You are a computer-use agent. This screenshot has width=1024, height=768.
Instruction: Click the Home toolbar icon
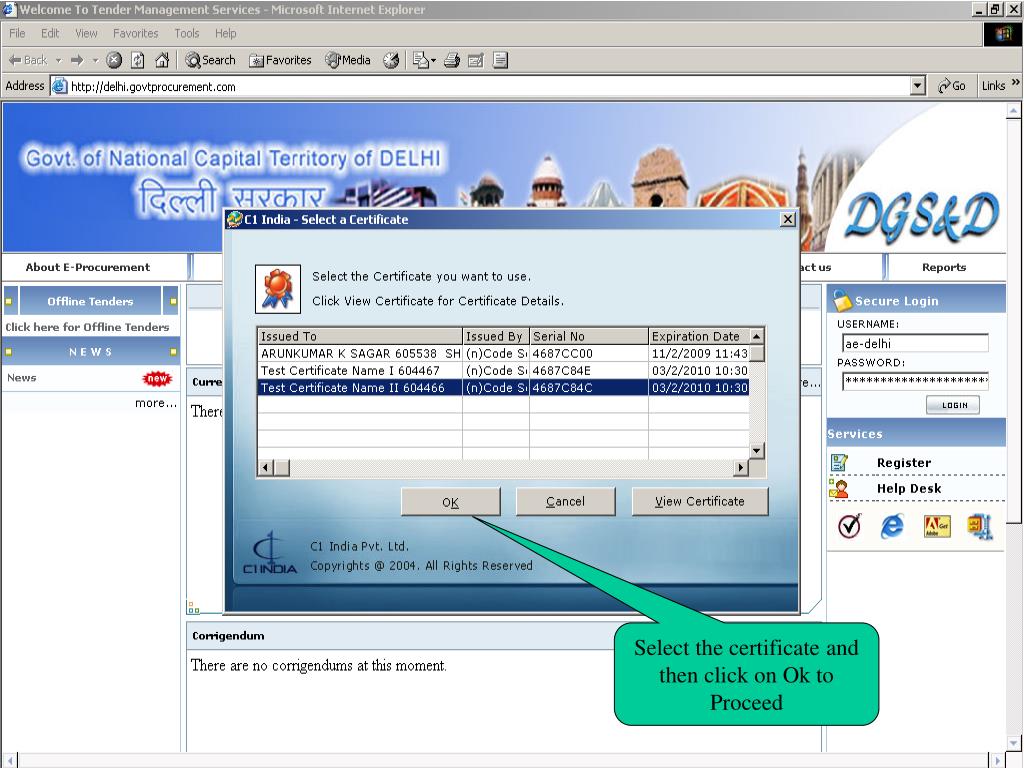(x=162, y=60)
